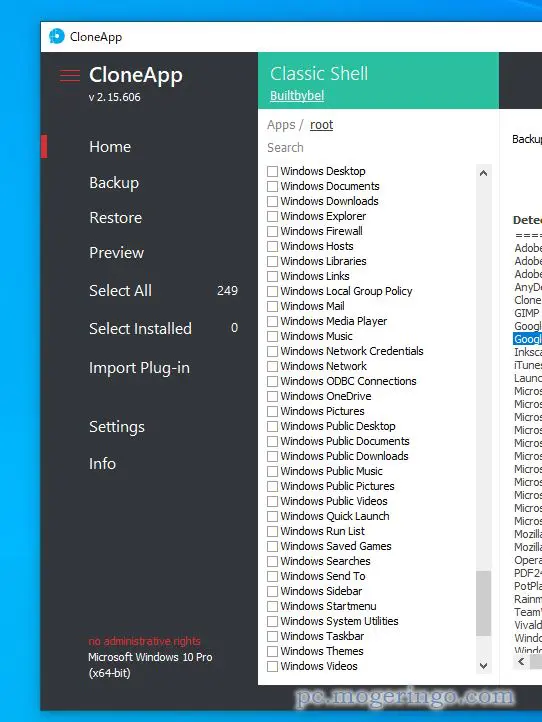The width and height of the screenshot is (542, 722).
Task: Click the Windows Searches label
Action: tap(326, 561)
